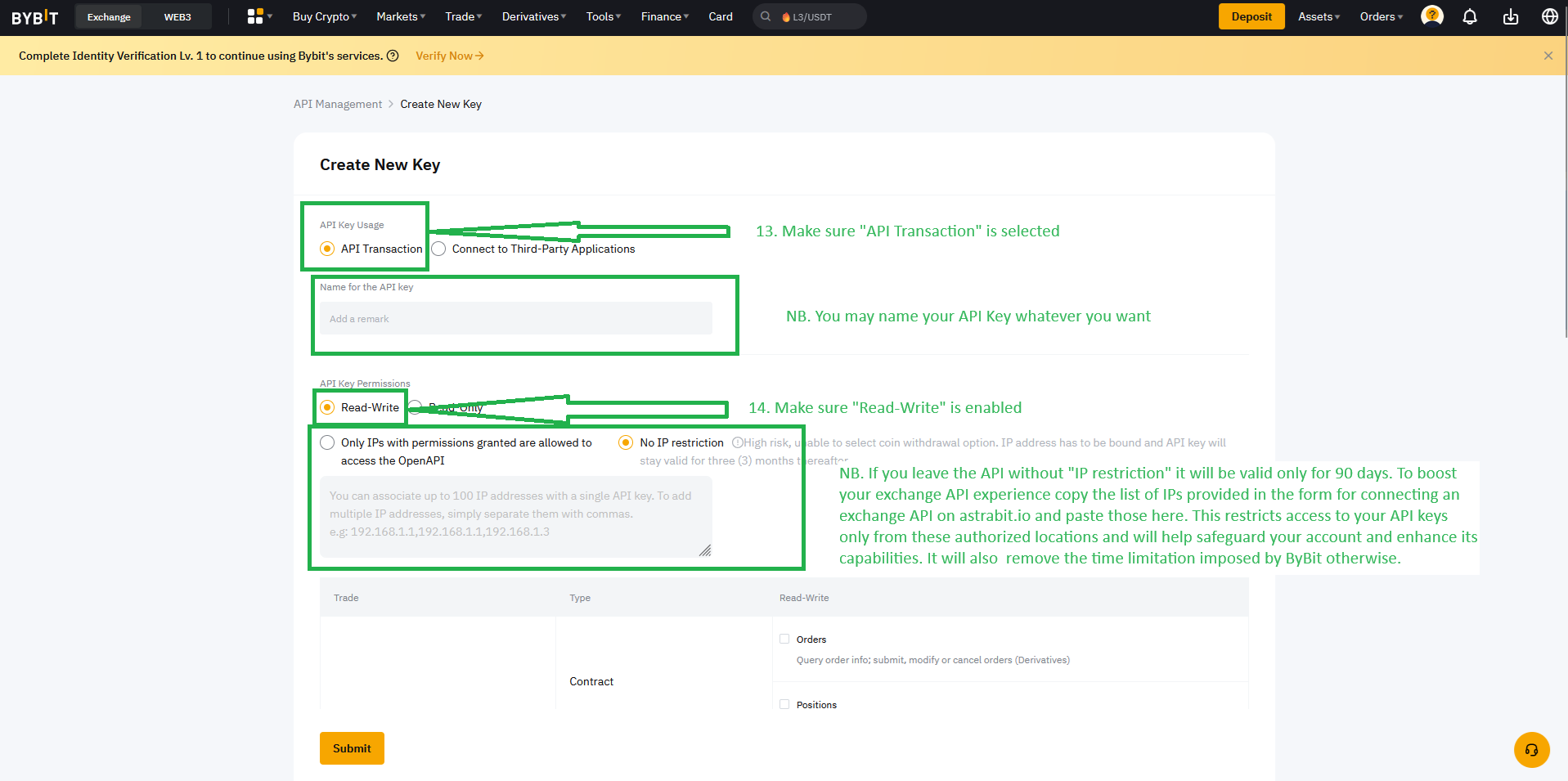
Task: Open the Orders dropdown in header
Action: pos(1382,16)
